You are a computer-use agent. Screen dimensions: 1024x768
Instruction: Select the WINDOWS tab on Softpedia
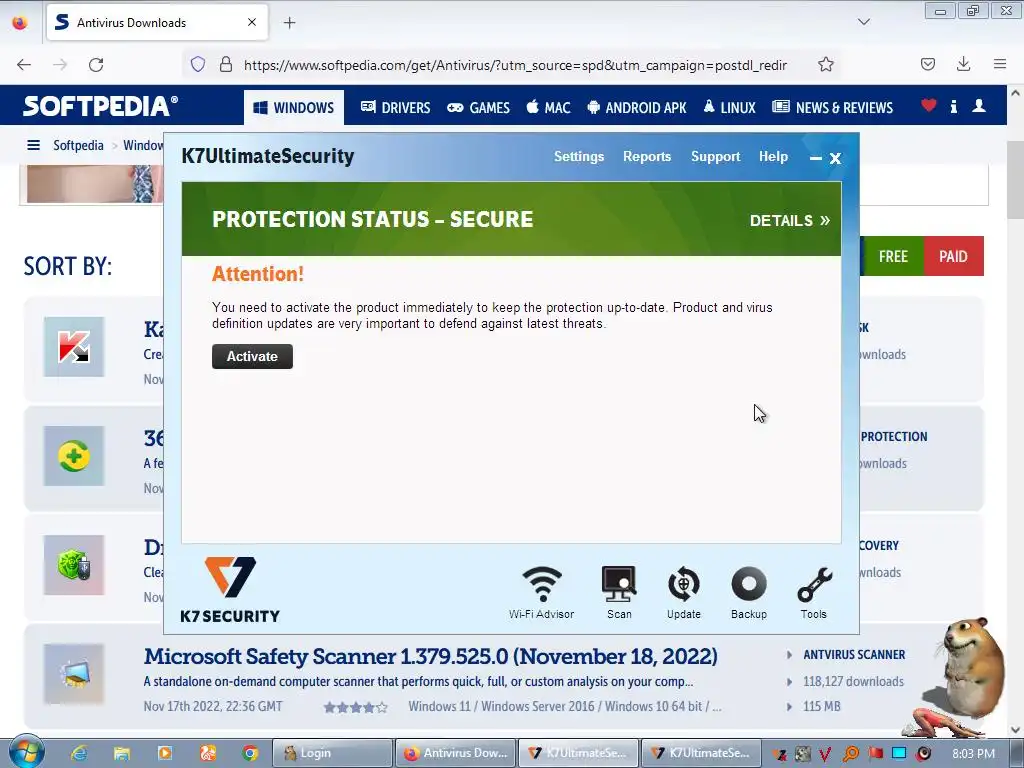click(294, 108)
